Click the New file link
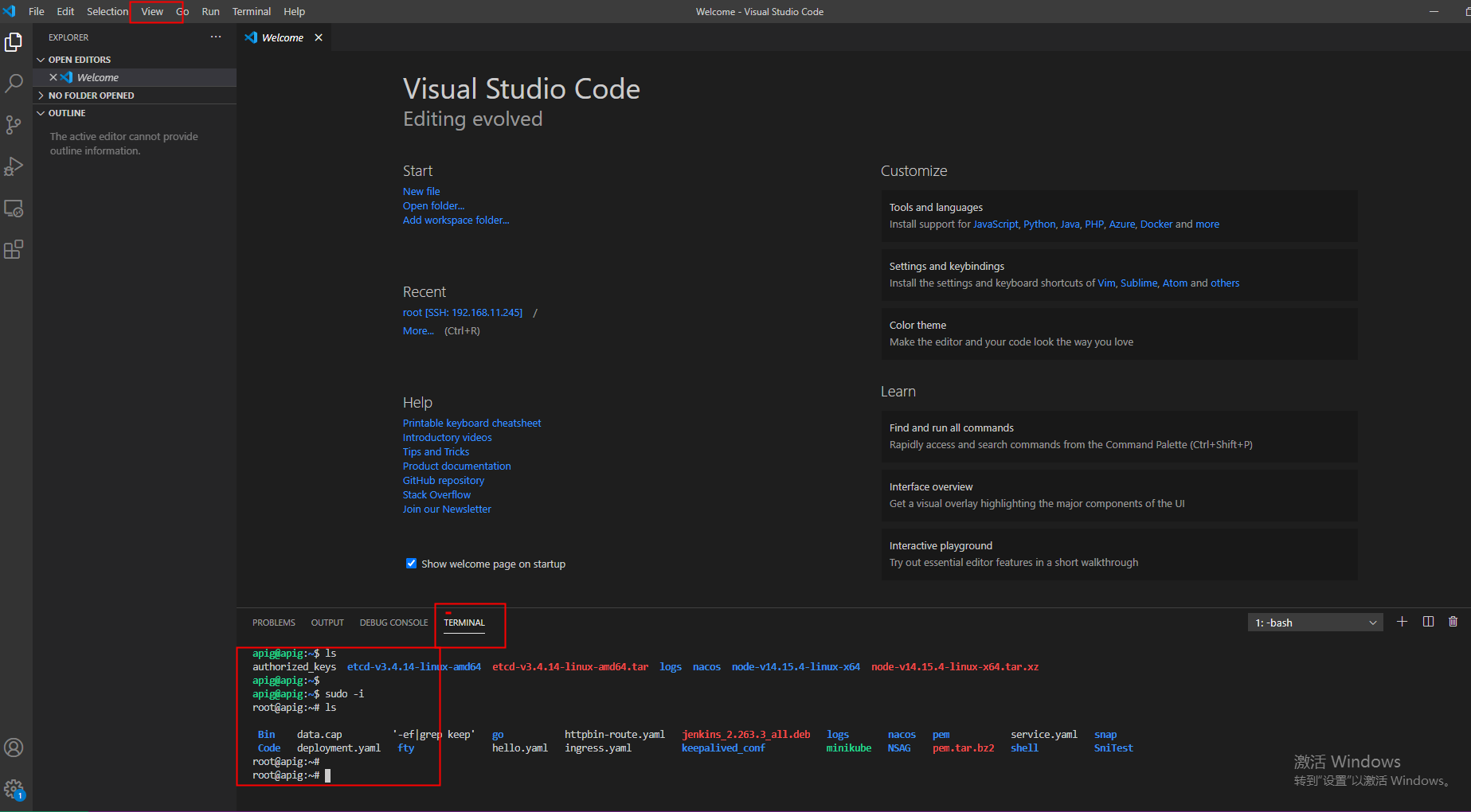Image resolution: width=1471 pixels, height=812 pixels. pyautogui.click(x=421, y=191)
